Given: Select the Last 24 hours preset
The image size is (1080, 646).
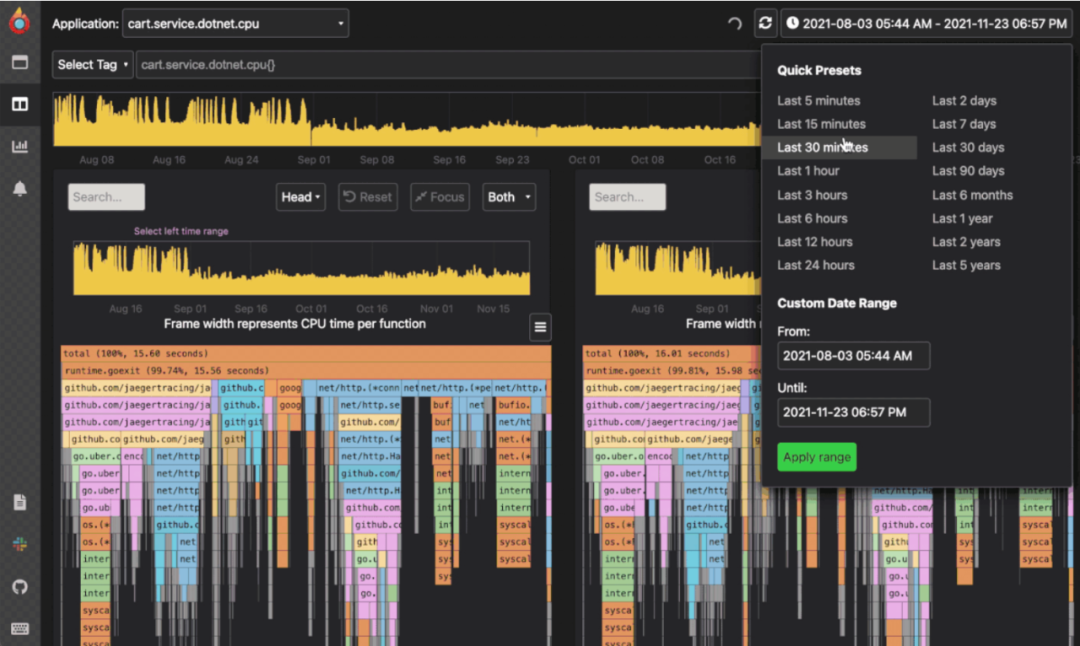Looking at the screenshot, I should coord(816,265).
